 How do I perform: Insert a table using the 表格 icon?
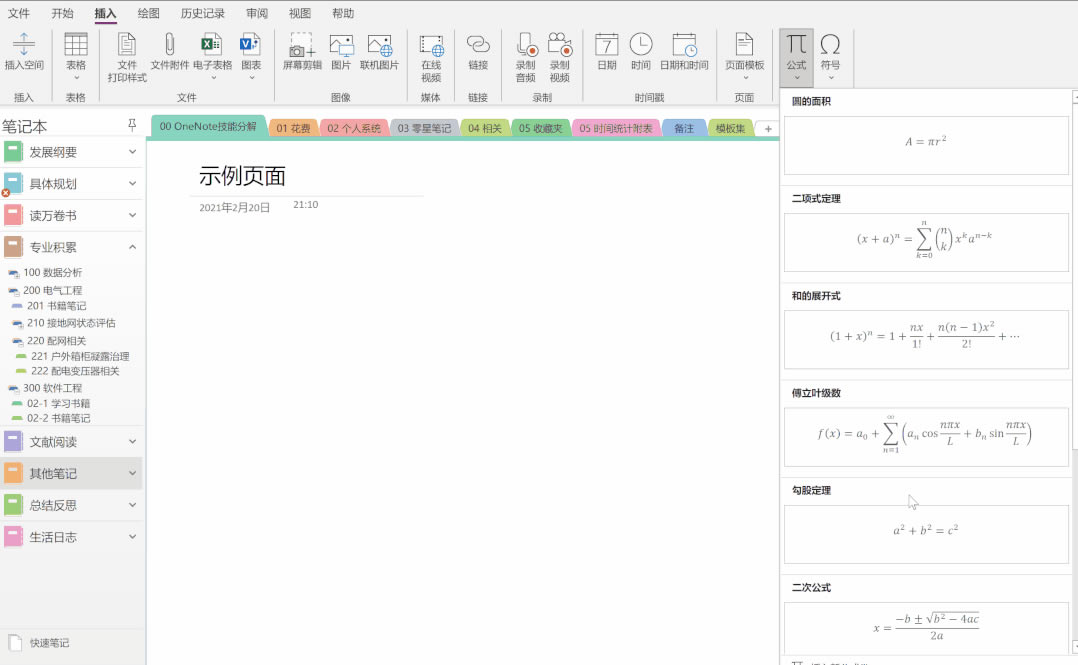(x=75, y=50)
